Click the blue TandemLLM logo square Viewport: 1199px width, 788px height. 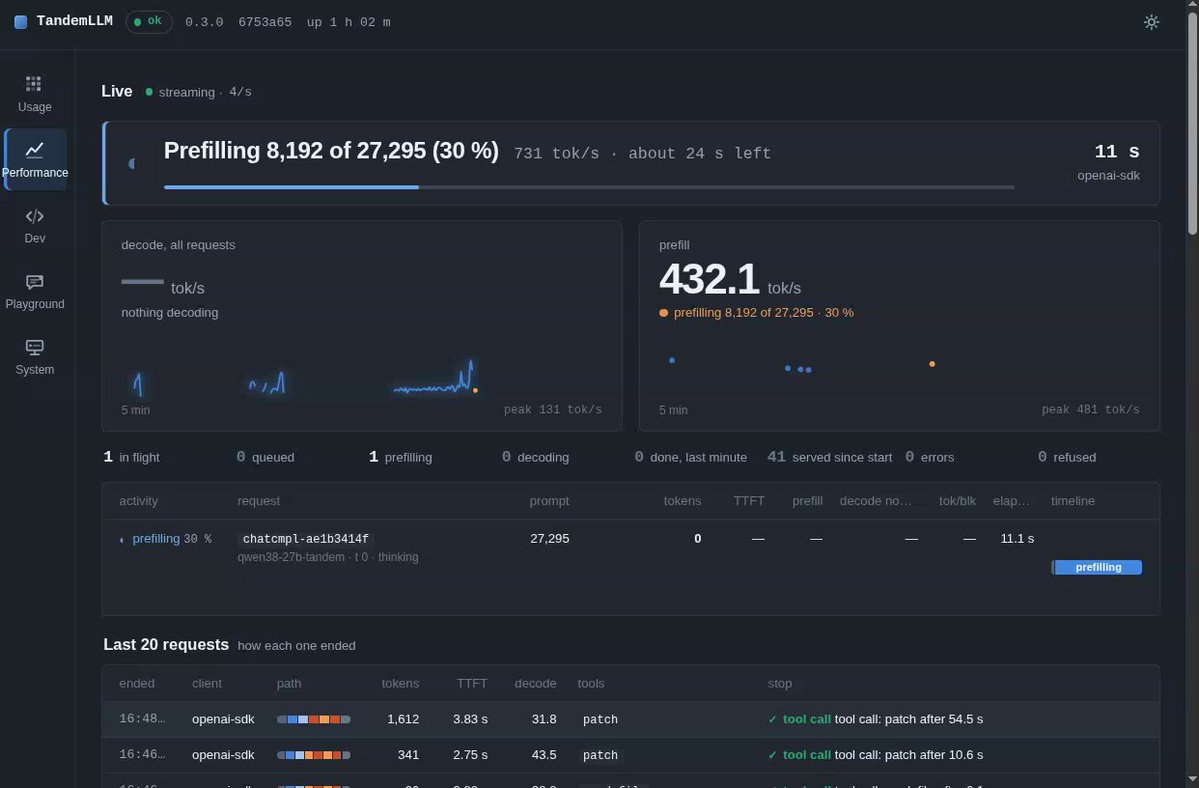(21, 22)
